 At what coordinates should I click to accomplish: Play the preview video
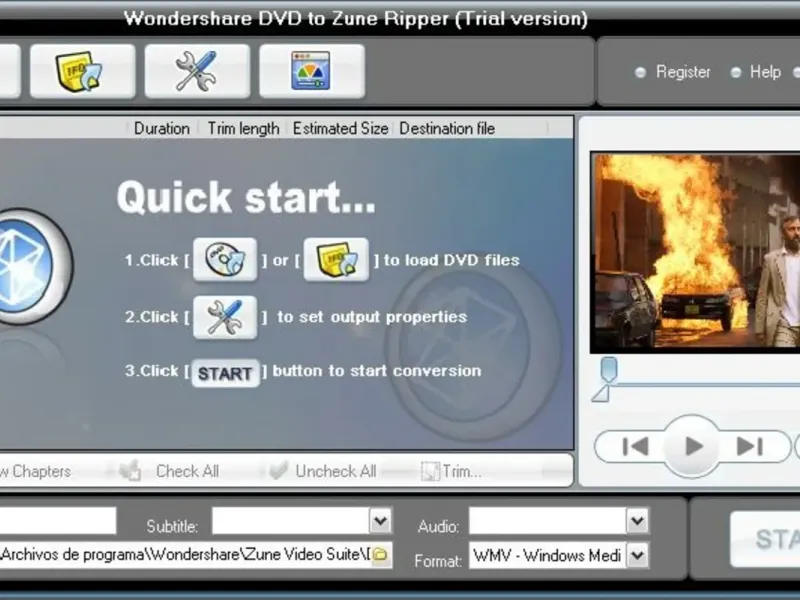click(x=692, y=446)
